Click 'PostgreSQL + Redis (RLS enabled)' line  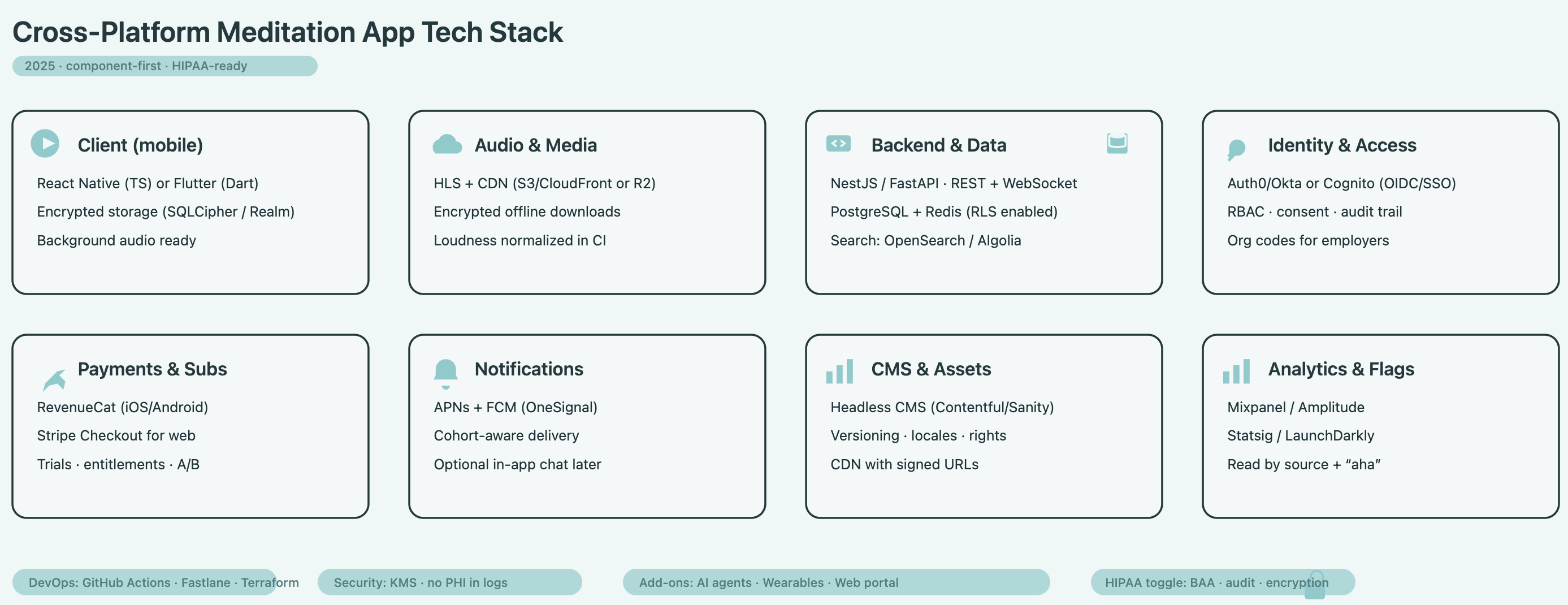(x=943, y=211)
